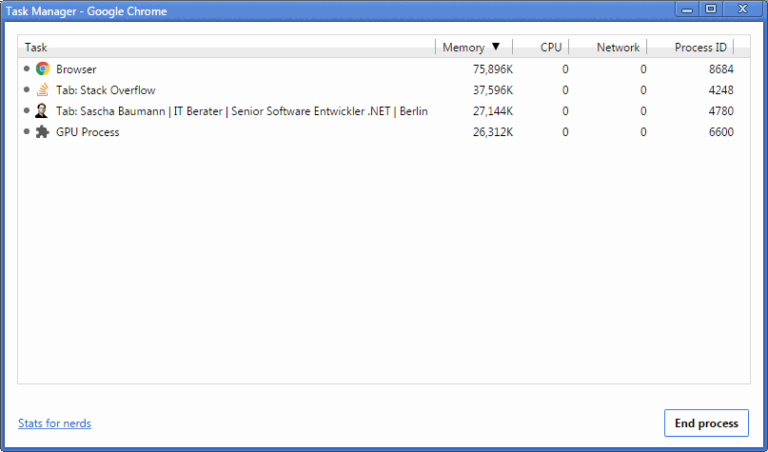Maximize the Task Manager window
Viewport: 768px width, 452px height.
(711, 9)
